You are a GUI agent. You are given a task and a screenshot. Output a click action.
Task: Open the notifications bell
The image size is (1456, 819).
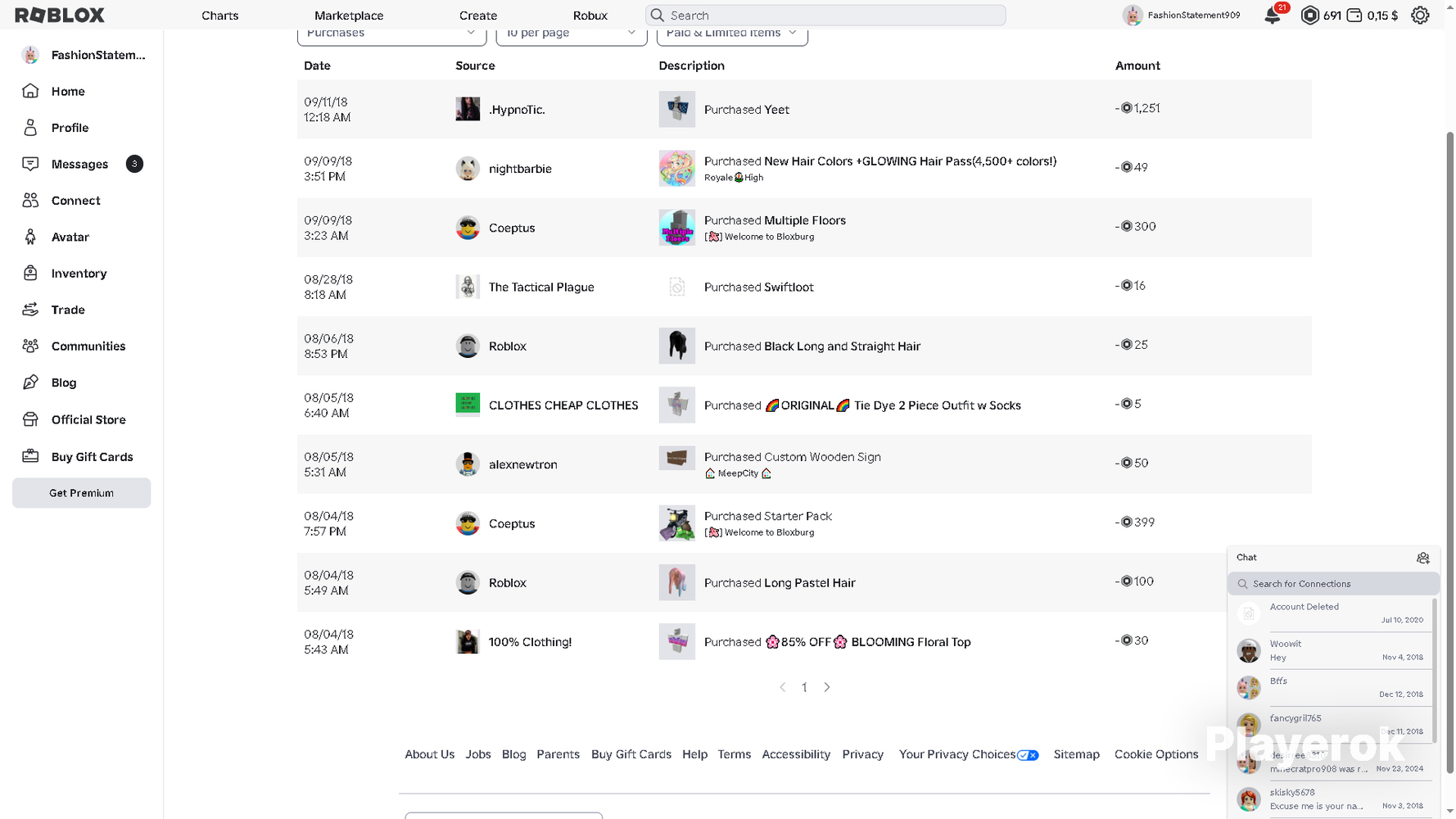[1273, 16]
